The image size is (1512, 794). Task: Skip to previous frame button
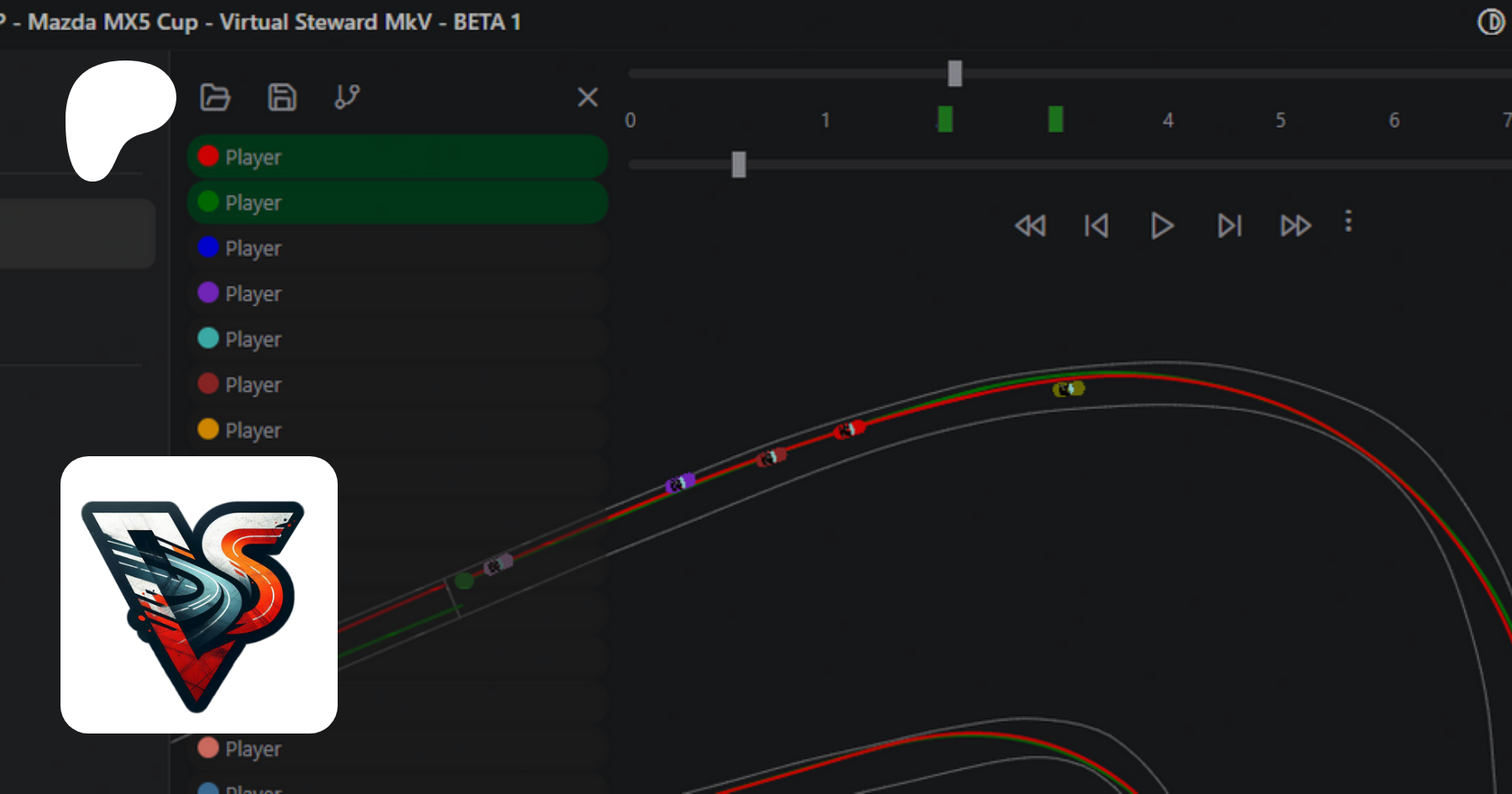(x=1096, y=226)
